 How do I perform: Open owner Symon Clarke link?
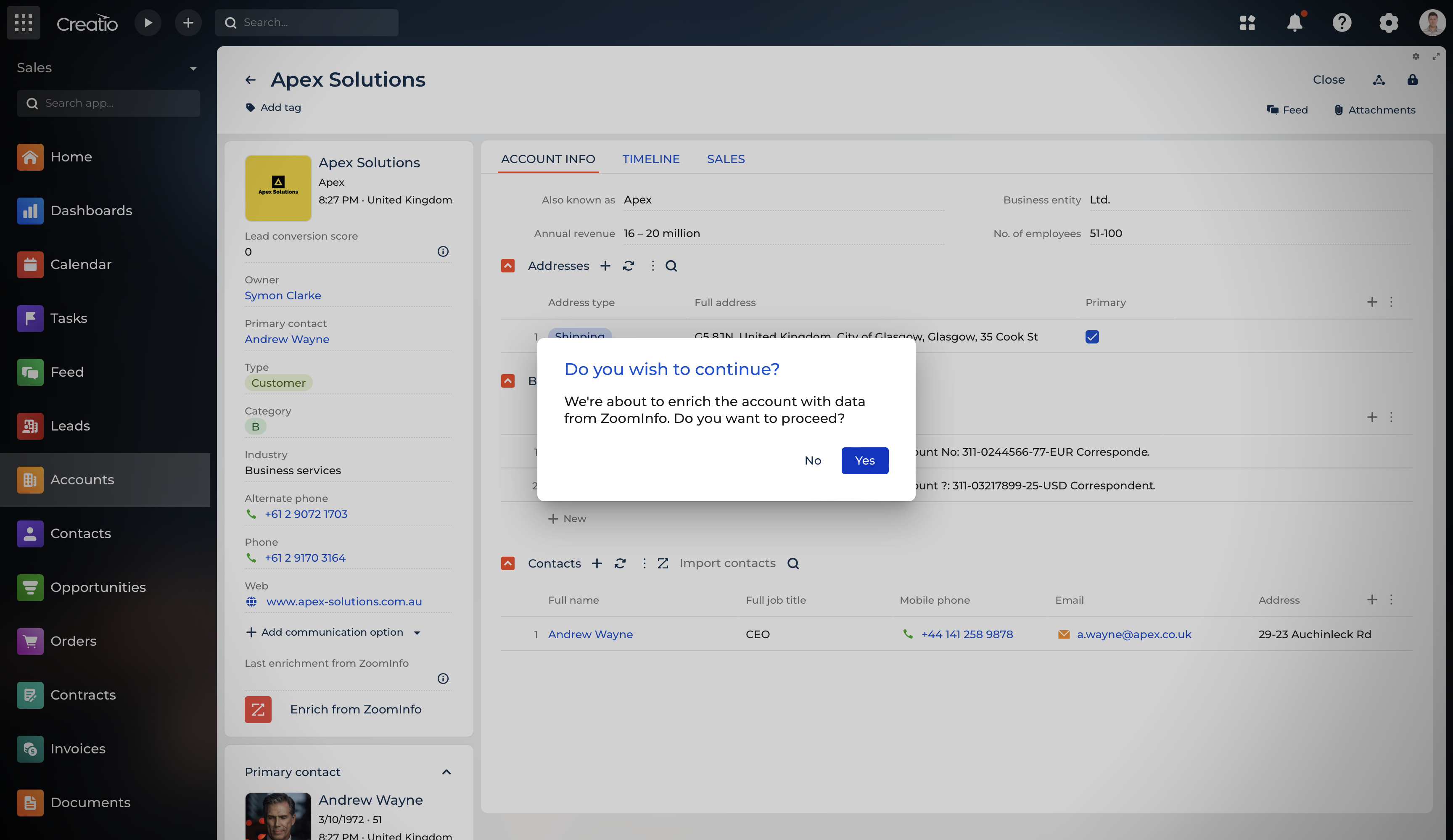click(283, 295)
